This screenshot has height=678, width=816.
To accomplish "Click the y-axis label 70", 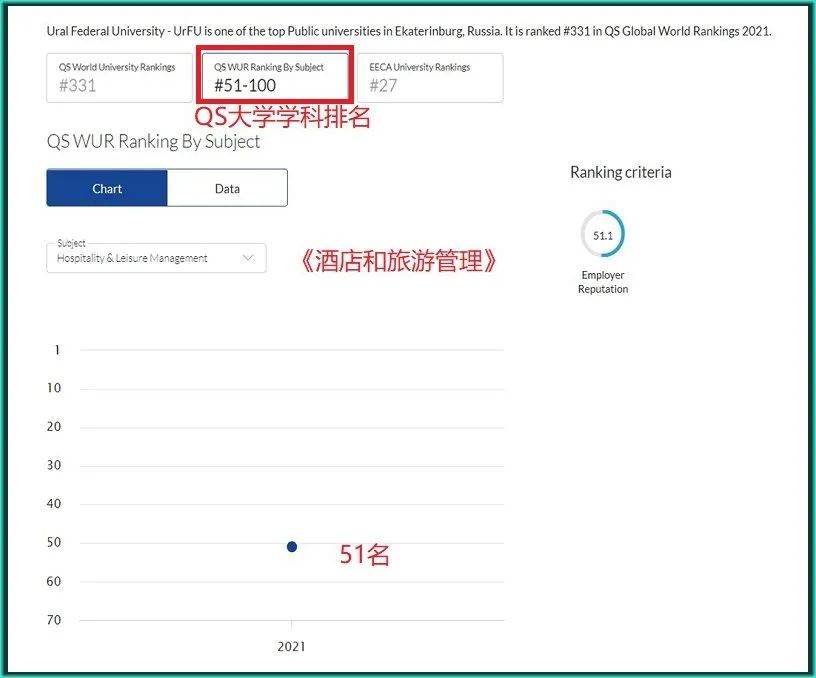I will click(x=54, y=620).
